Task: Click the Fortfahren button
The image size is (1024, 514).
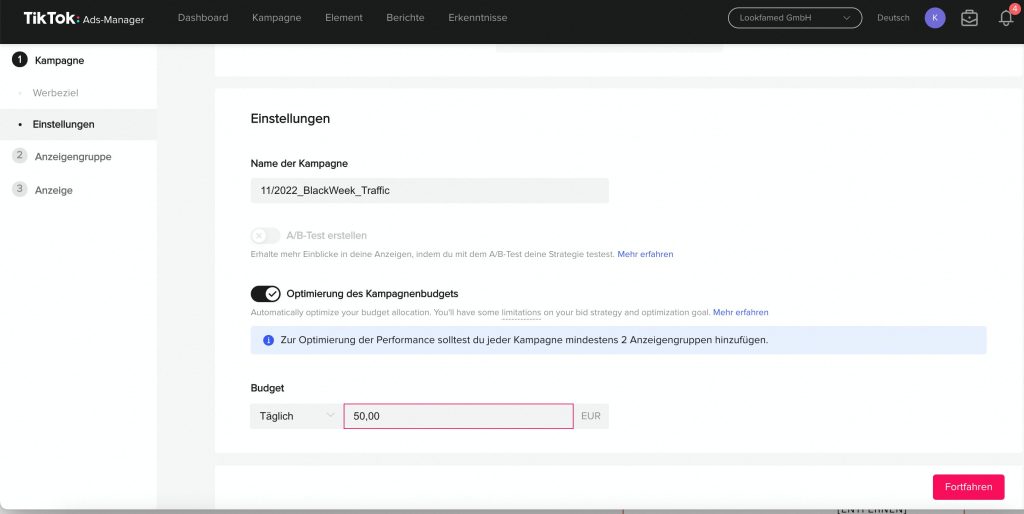Action: (x=968, y=487)
